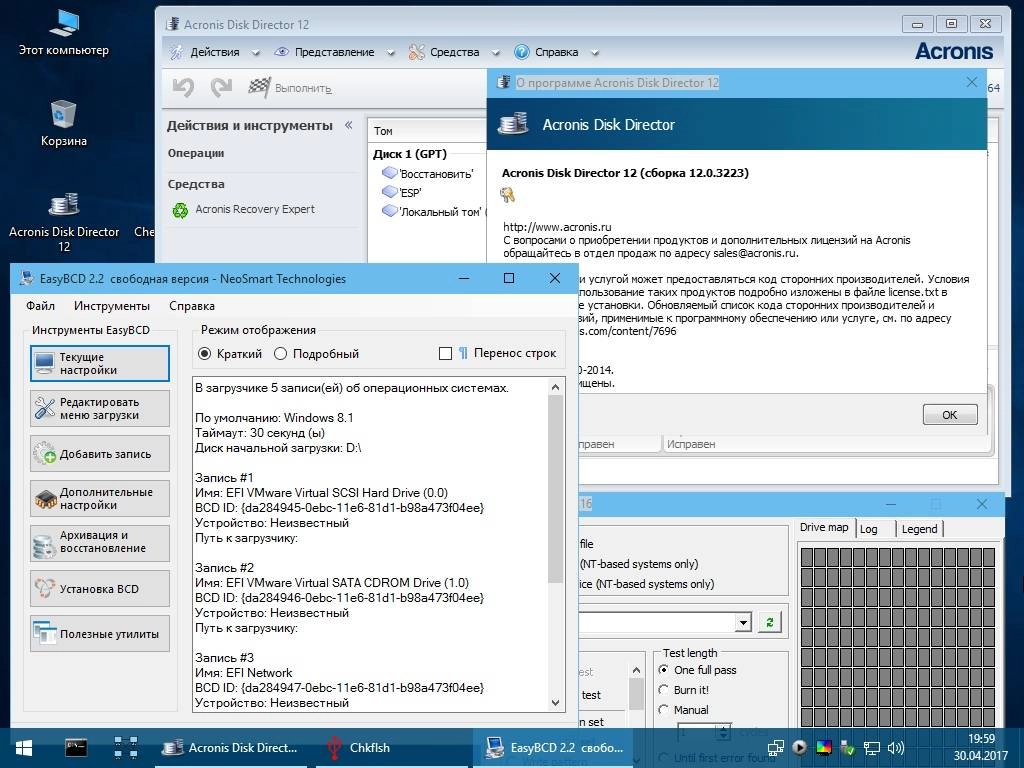Select One full pass test length
Image resolution: width=1024 pixels, height=768 pixels.
coord(664,669)
